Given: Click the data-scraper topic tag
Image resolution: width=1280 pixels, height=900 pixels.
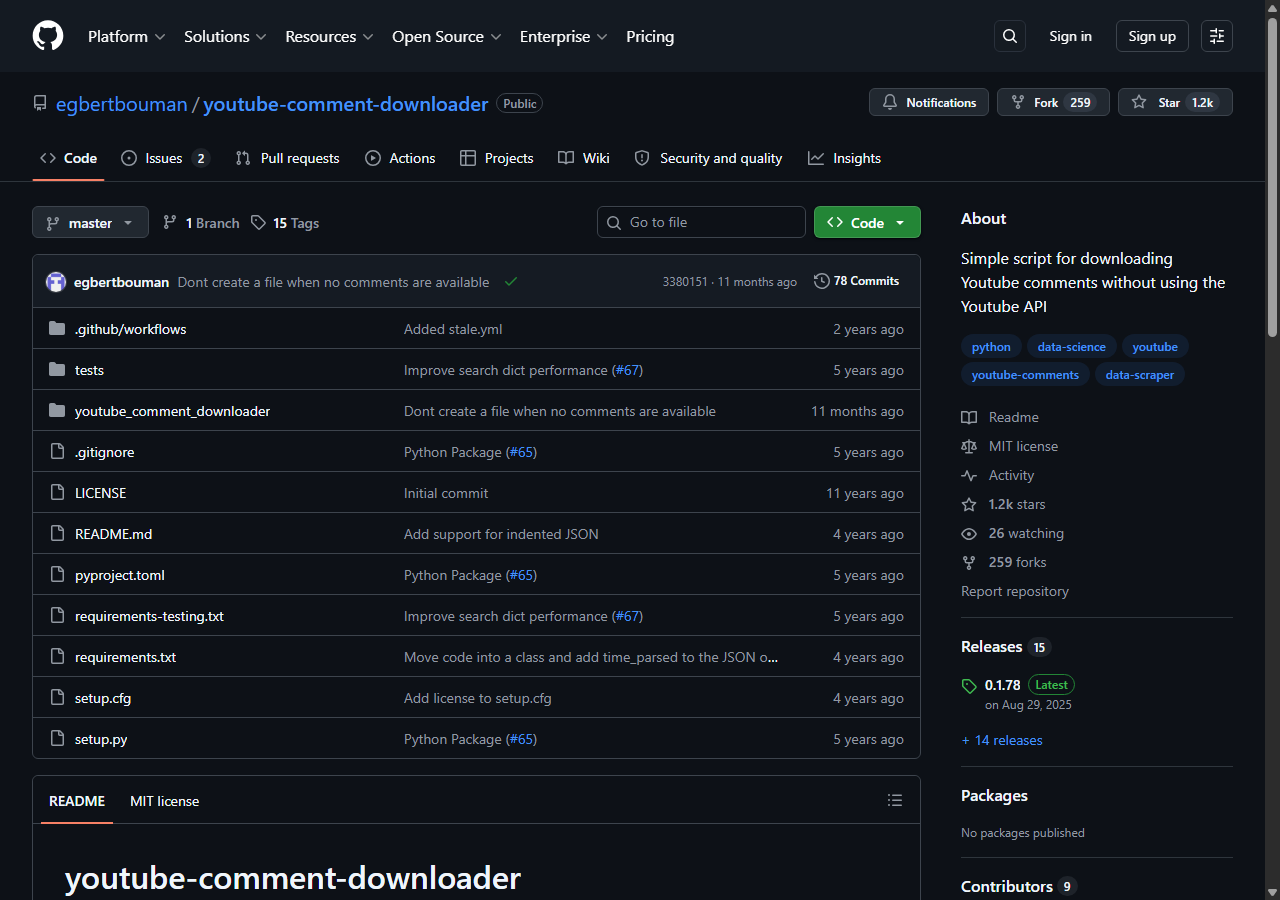Looking at the screenshot, I should 1140,375.
